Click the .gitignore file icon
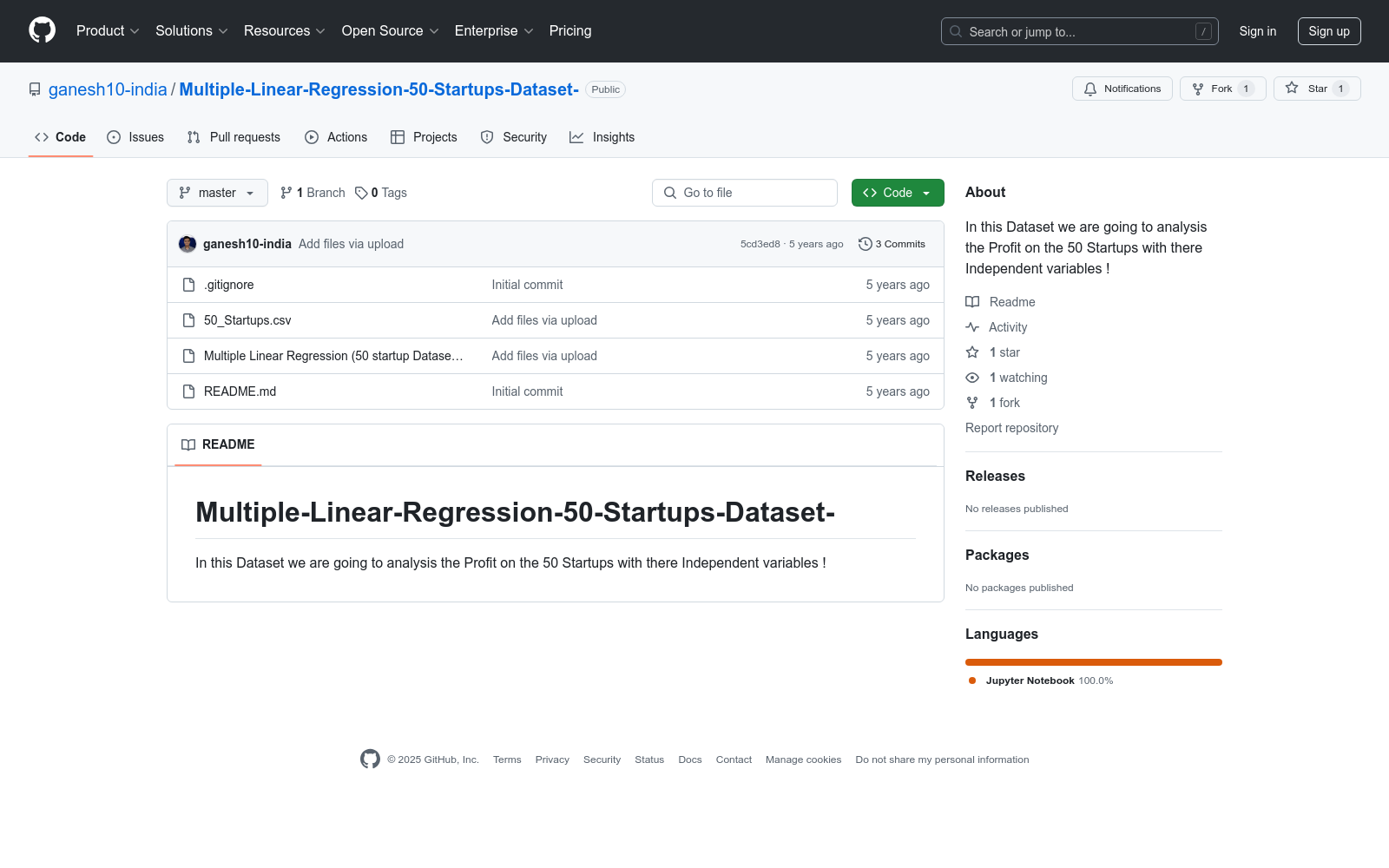 tap(188, 285)
